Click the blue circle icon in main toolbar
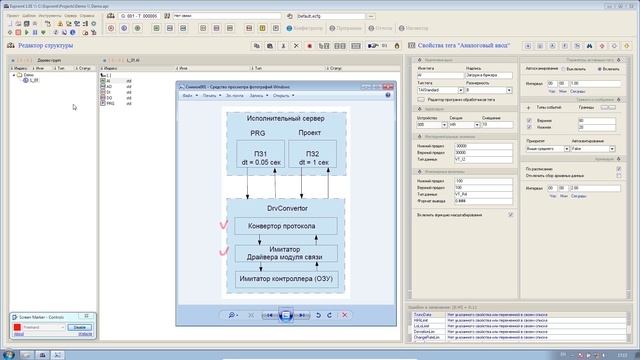The width and height of the screenshot is (640, 360). [x=124, y=28]
